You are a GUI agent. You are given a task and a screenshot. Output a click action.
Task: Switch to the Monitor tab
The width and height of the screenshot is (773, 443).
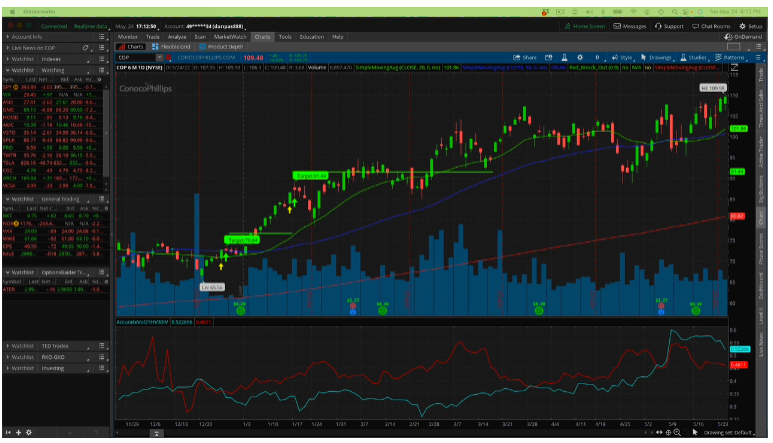[x=128, y=37]
